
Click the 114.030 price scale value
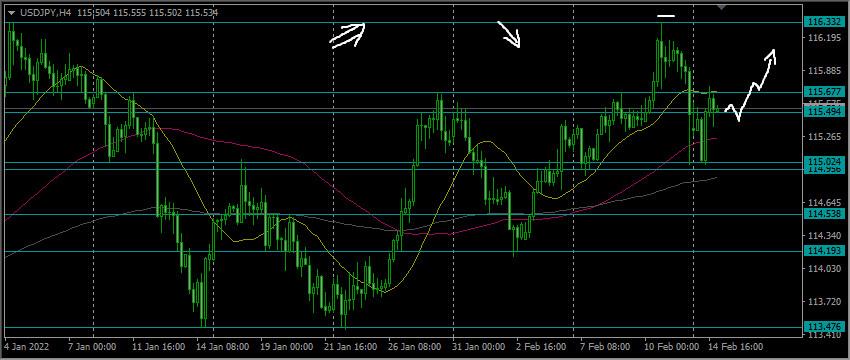pos(820,269)
